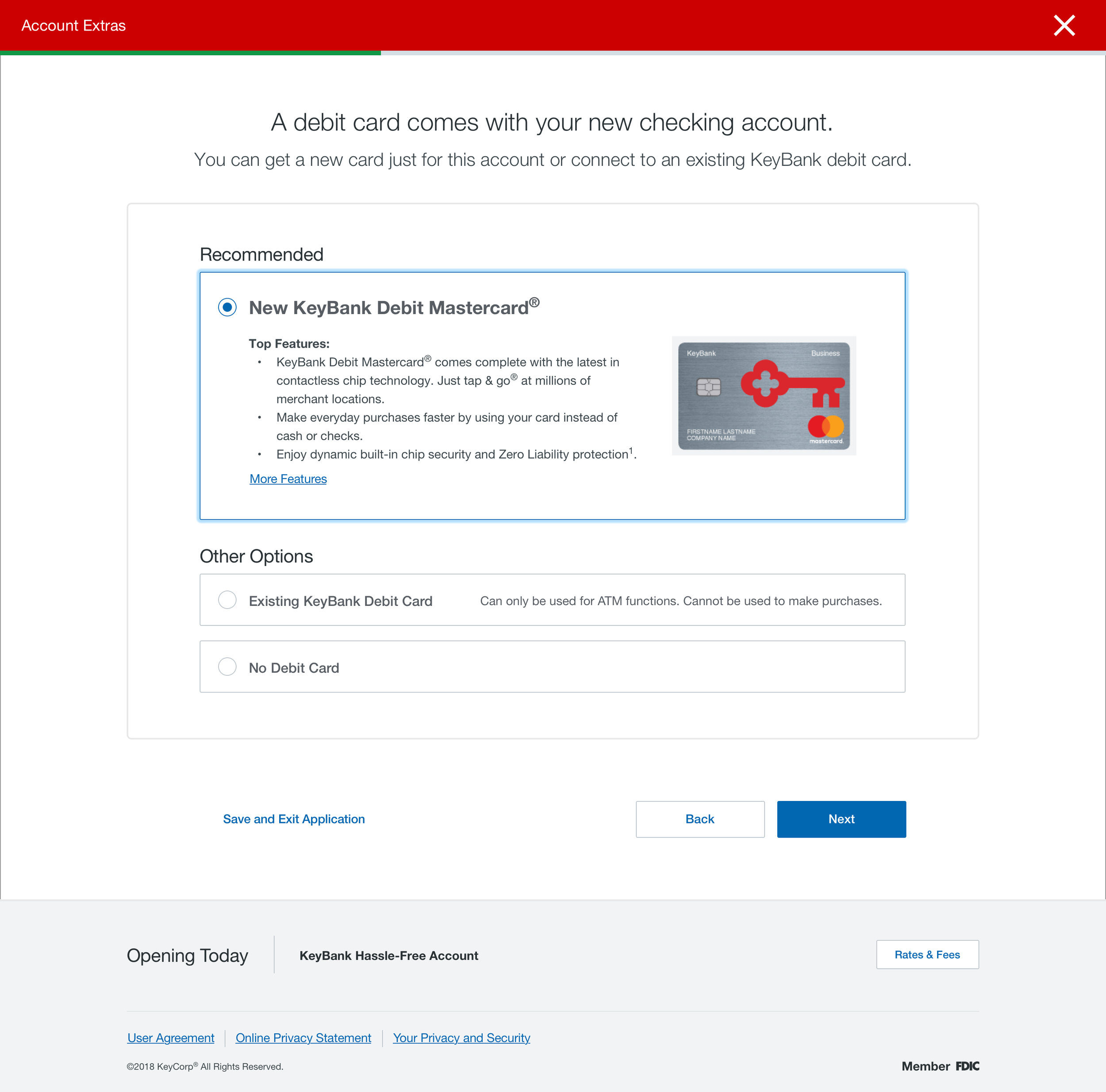This screenshot has width=1106, height=1092.
Task: Open Online Privacy Statement link
Action: tap(303, 1038)
